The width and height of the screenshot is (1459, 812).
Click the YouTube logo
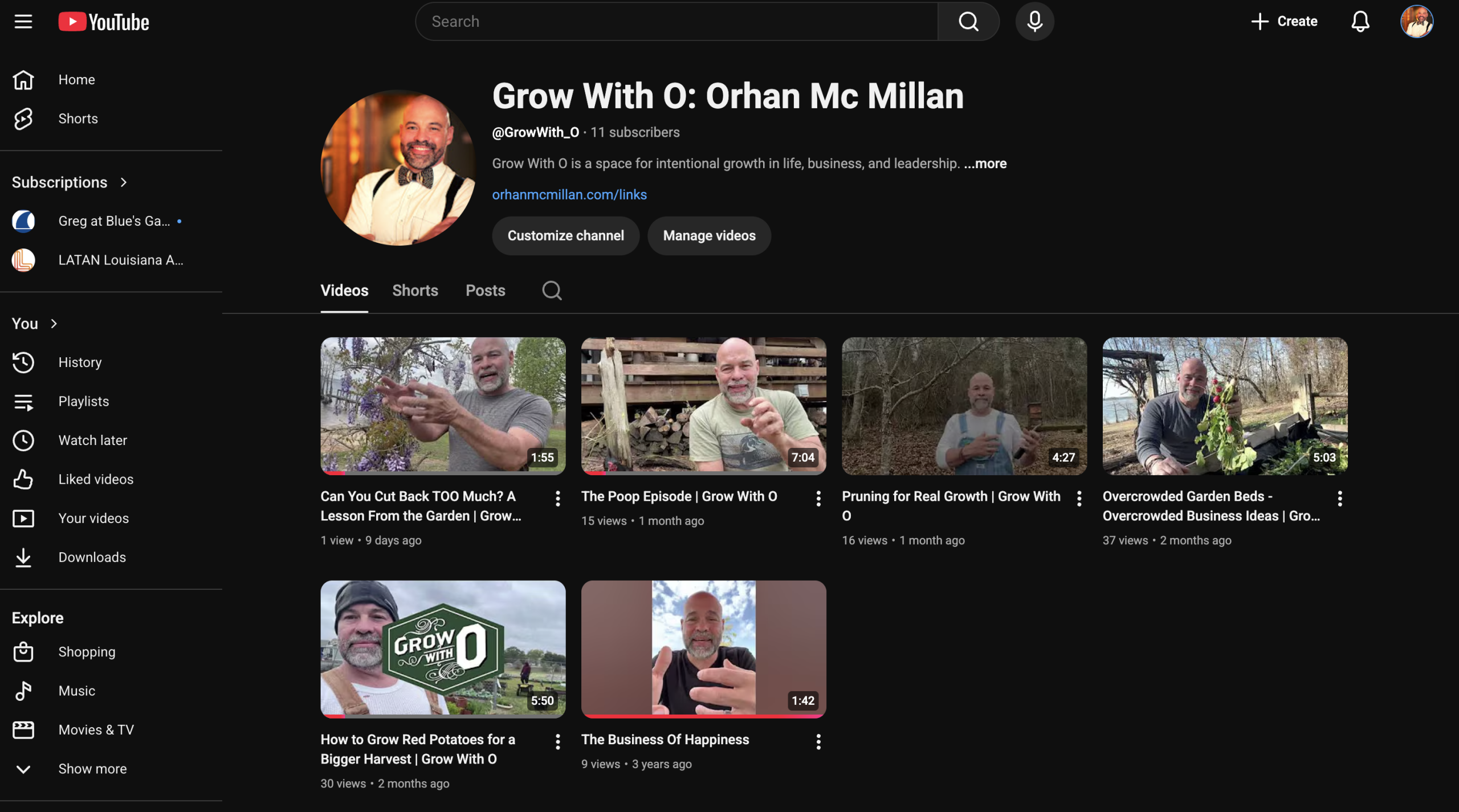(103, 21)
